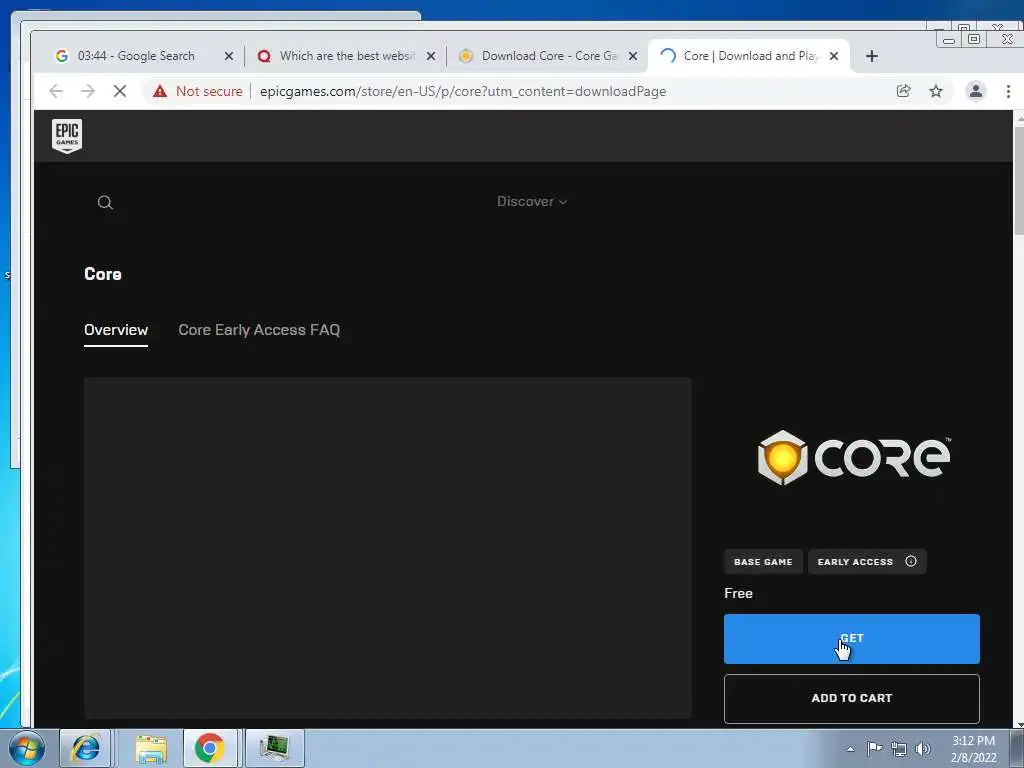Click the volume speaker tray icon
Image resolution: width=1024 pixels, height=768 pixels.
[x=923, y=749]
